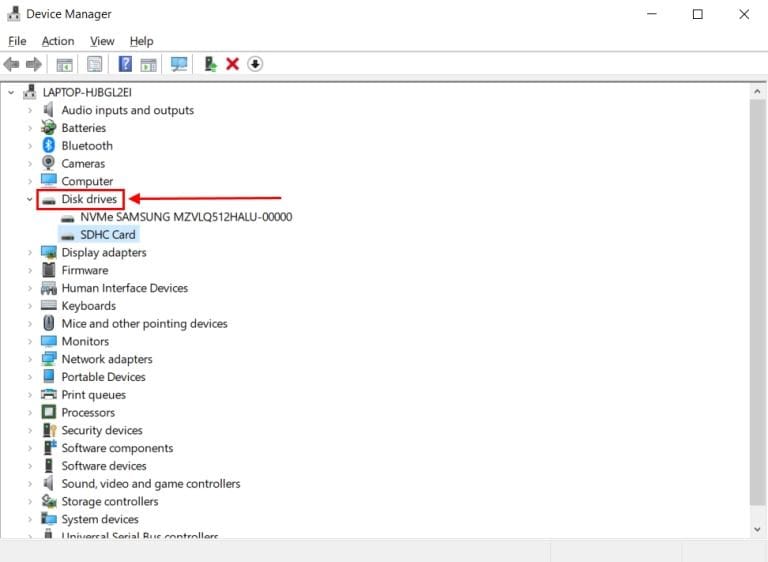Viewport: 768px width, 562px height.
Task: Expand Sound, video and game controllers chevron
Action: pyautogui.click(x=30, y=484)
